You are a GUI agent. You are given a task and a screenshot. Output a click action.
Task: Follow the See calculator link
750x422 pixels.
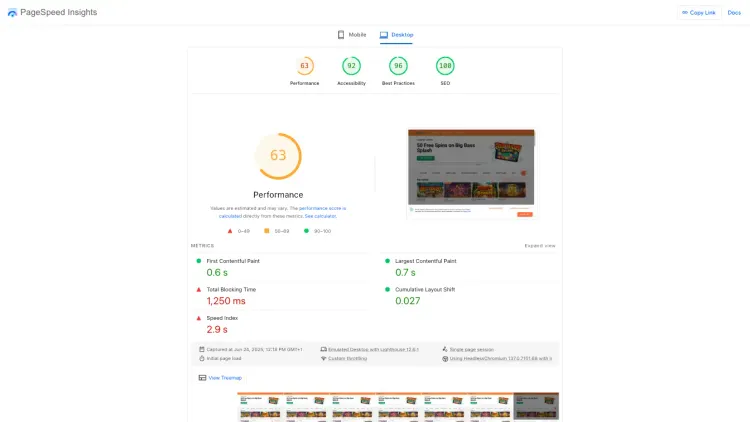click(x=320, y=216)
